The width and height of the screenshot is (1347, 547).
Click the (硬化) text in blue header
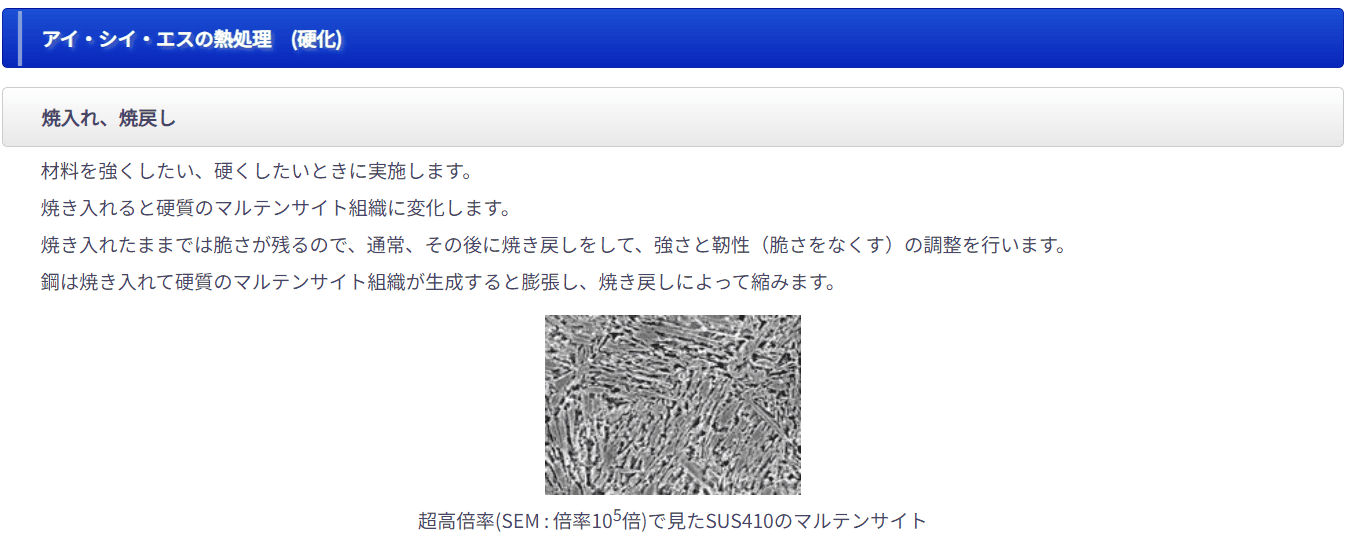coord(312,39)
